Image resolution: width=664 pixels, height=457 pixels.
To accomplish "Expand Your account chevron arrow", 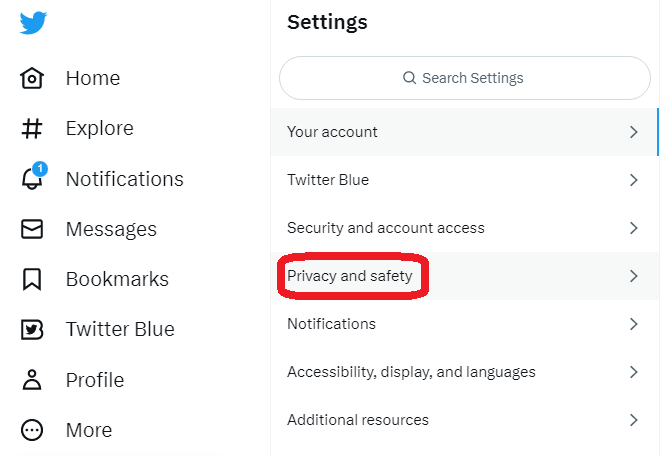I will pos(634,132).
